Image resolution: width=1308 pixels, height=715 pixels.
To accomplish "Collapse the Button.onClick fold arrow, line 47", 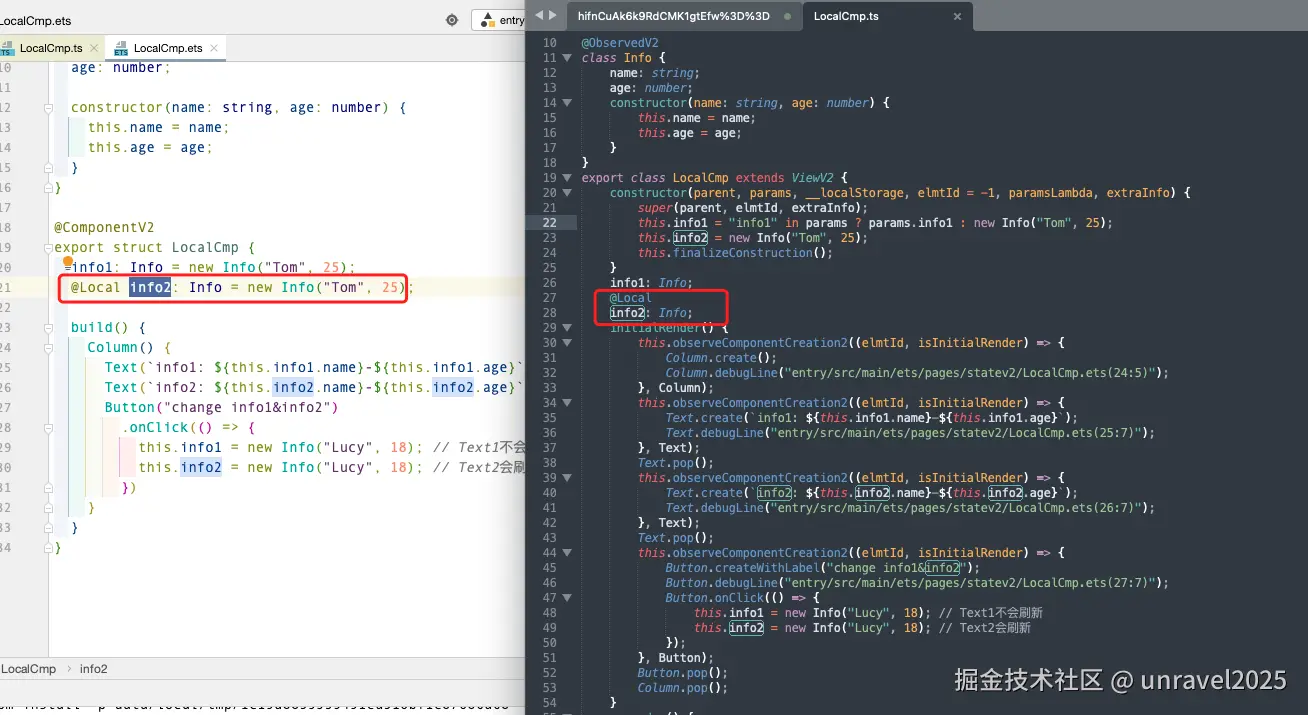I will pyautogui.click(x=567, y=598).
